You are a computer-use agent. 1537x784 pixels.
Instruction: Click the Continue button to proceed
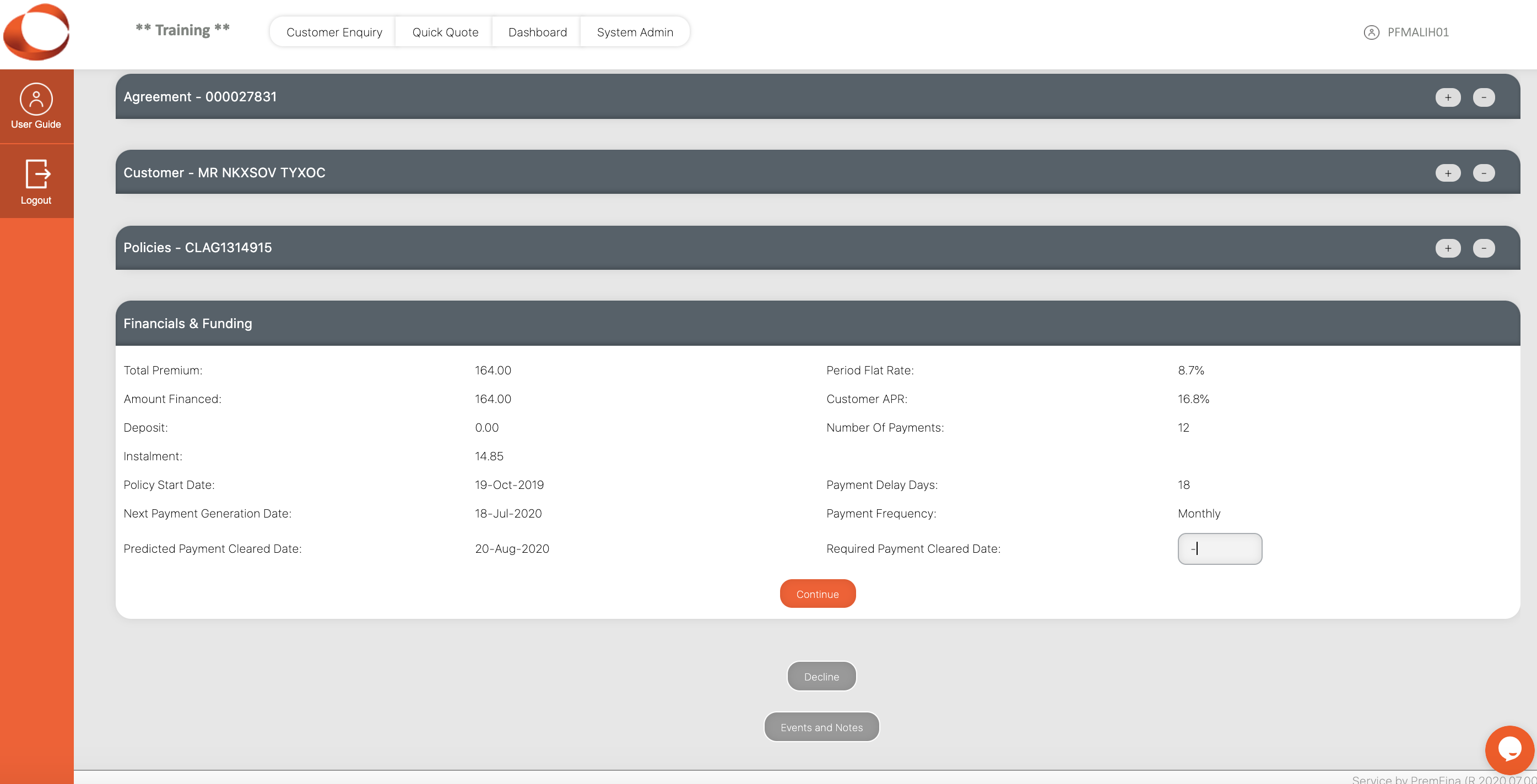point(817,593)
